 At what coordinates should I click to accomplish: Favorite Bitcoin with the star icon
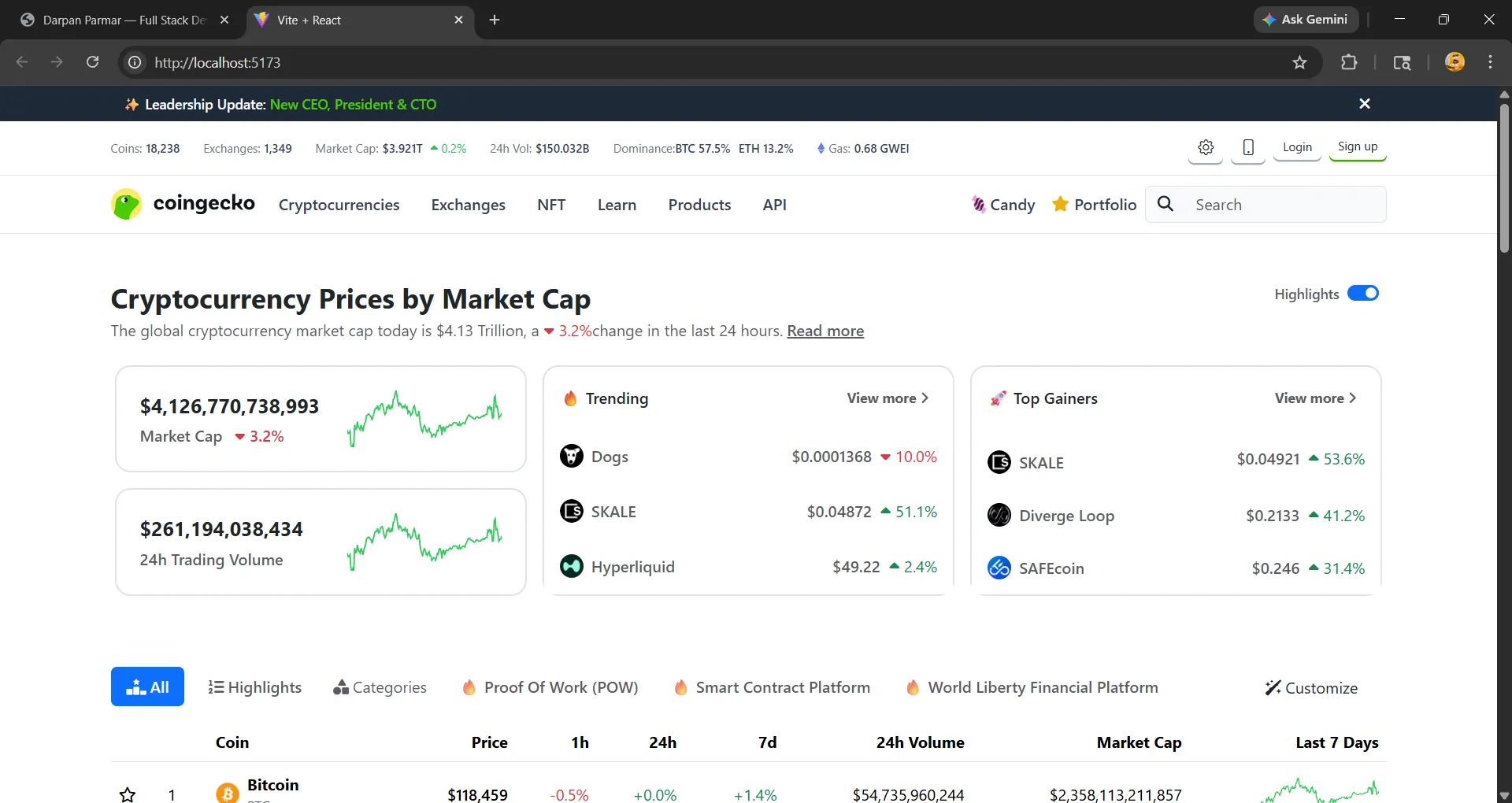click(x=128, y=794)
